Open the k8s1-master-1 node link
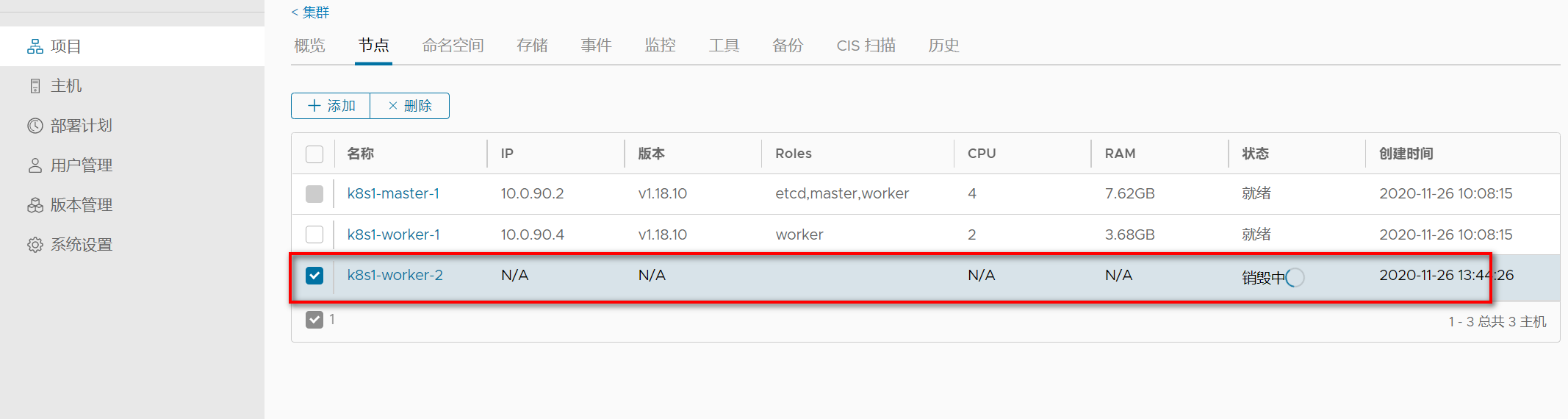This screenshot has width=1568, height=419. (x=393, y=193)
